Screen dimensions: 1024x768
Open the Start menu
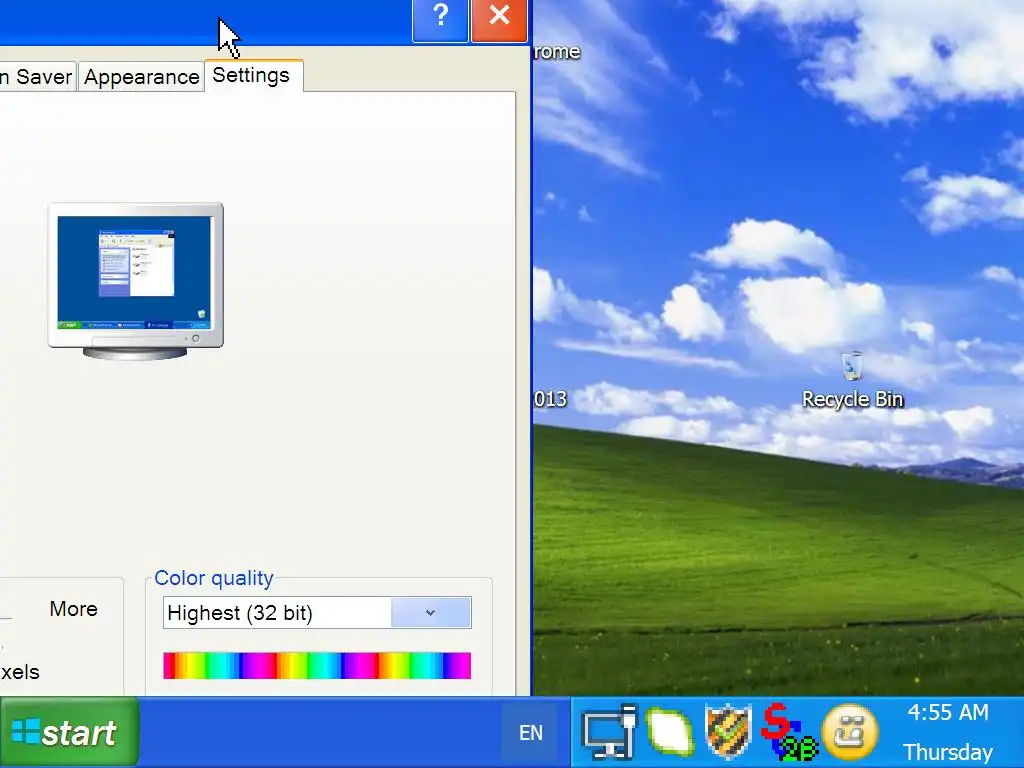pos(69,732)
